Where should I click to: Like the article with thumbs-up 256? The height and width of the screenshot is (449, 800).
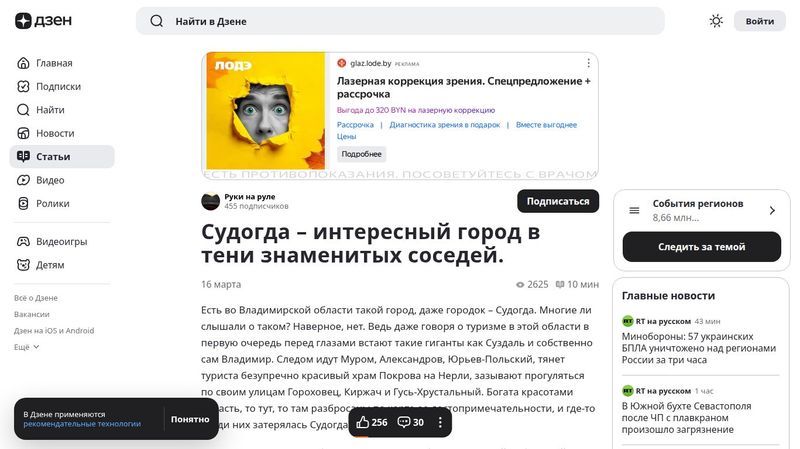click(371, 423)
